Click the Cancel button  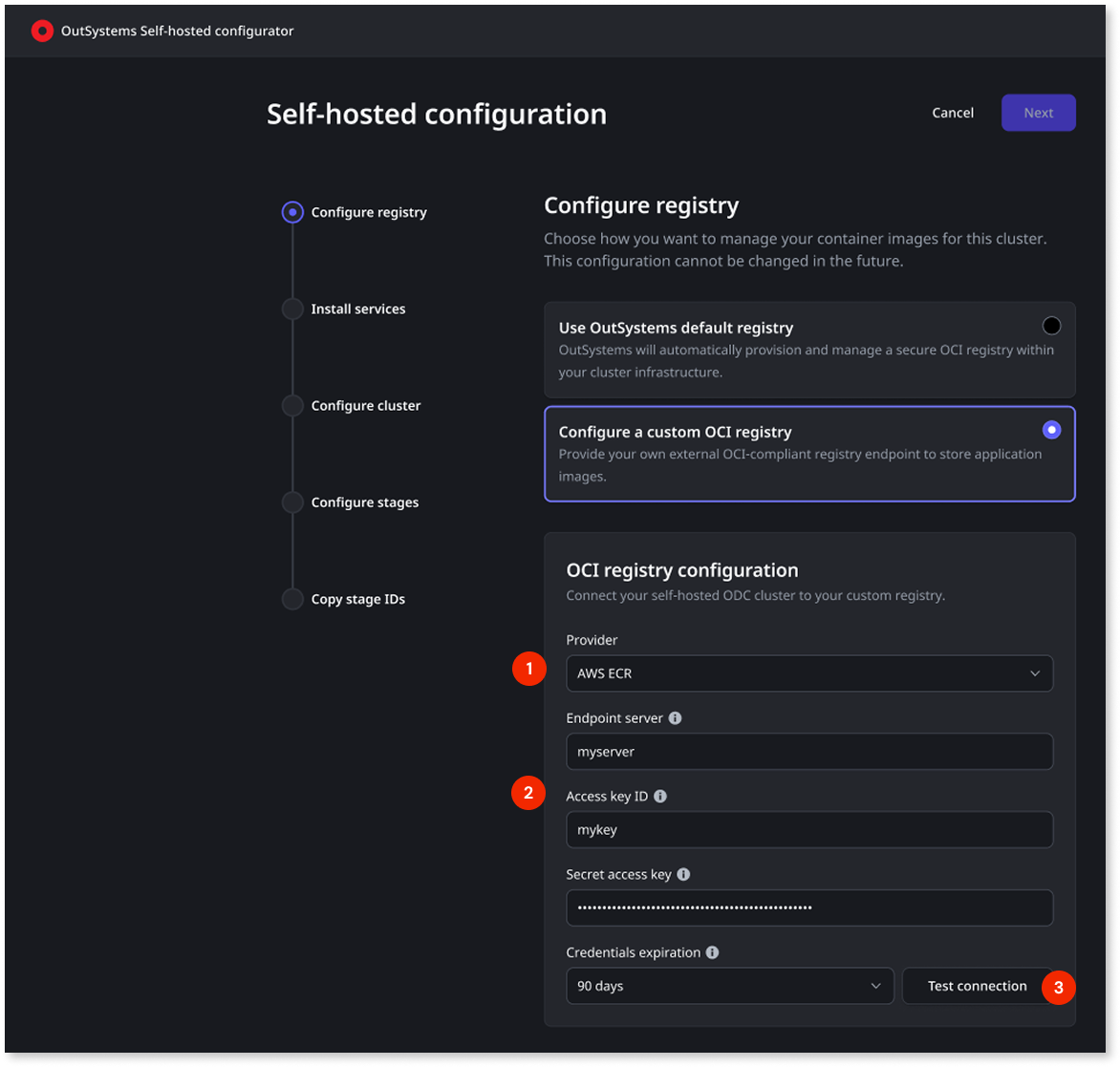coord(953,113)
